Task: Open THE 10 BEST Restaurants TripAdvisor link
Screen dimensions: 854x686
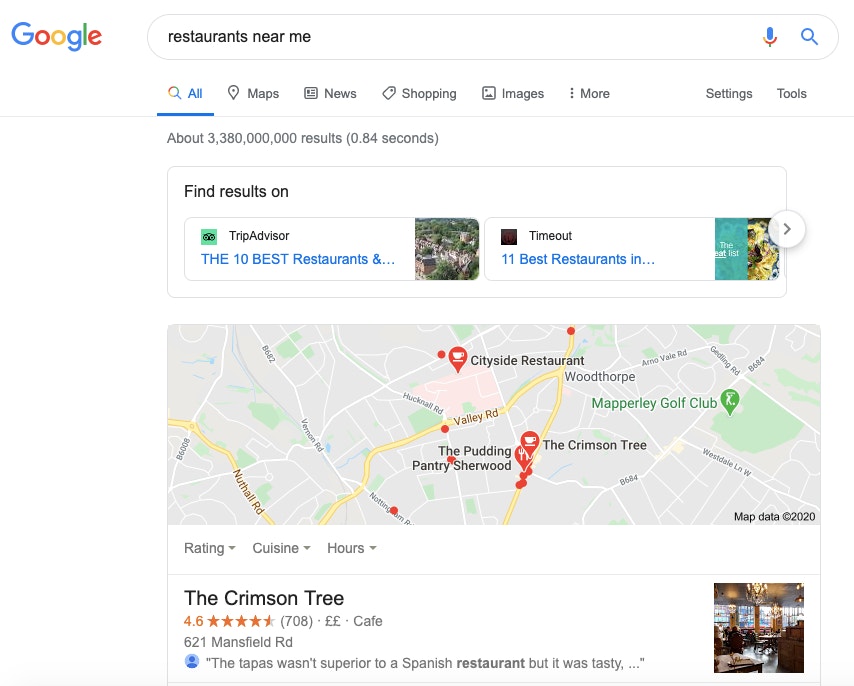Action: (x=298, y=259)
